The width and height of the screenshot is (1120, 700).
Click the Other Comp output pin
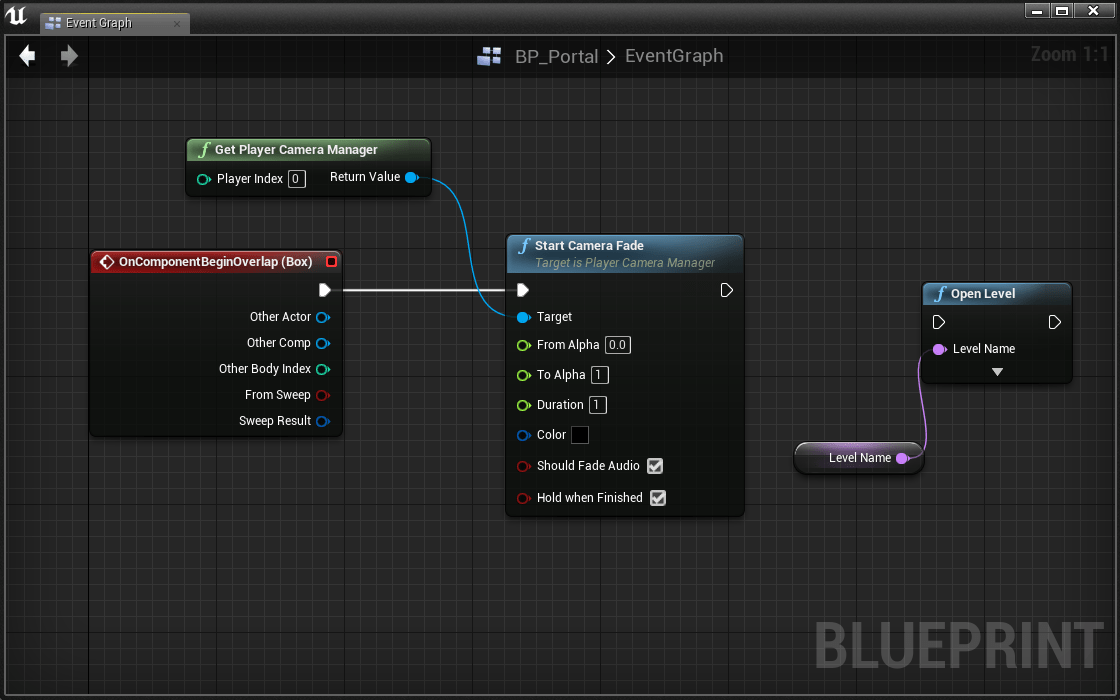(323, 344)
